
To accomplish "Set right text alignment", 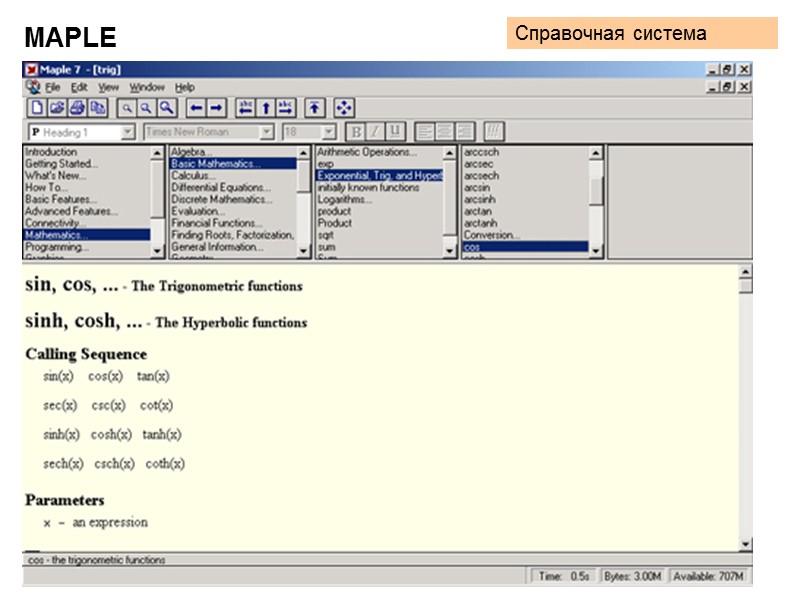I will (x=464, y=132).
